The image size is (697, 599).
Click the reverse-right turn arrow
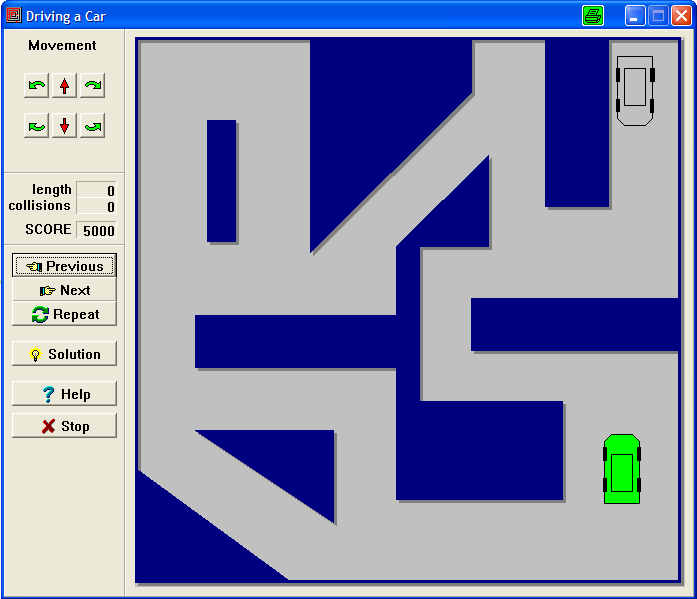(92, 126)
